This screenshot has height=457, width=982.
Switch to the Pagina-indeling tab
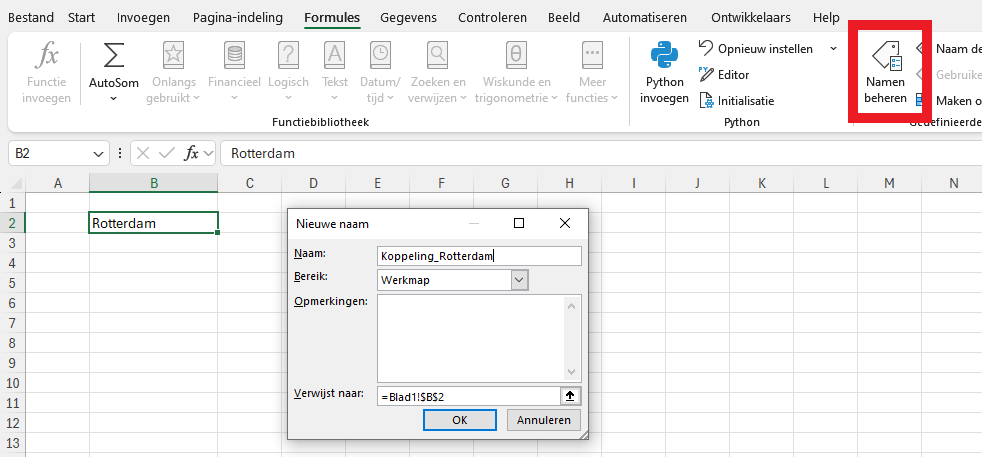238,18
